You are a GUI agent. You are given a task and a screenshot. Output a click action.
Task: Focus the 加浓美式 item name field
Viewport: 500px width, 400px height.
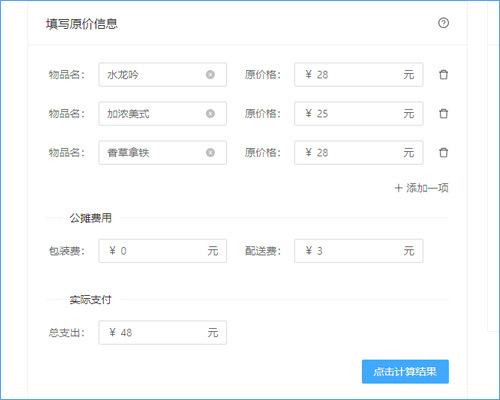163,114
